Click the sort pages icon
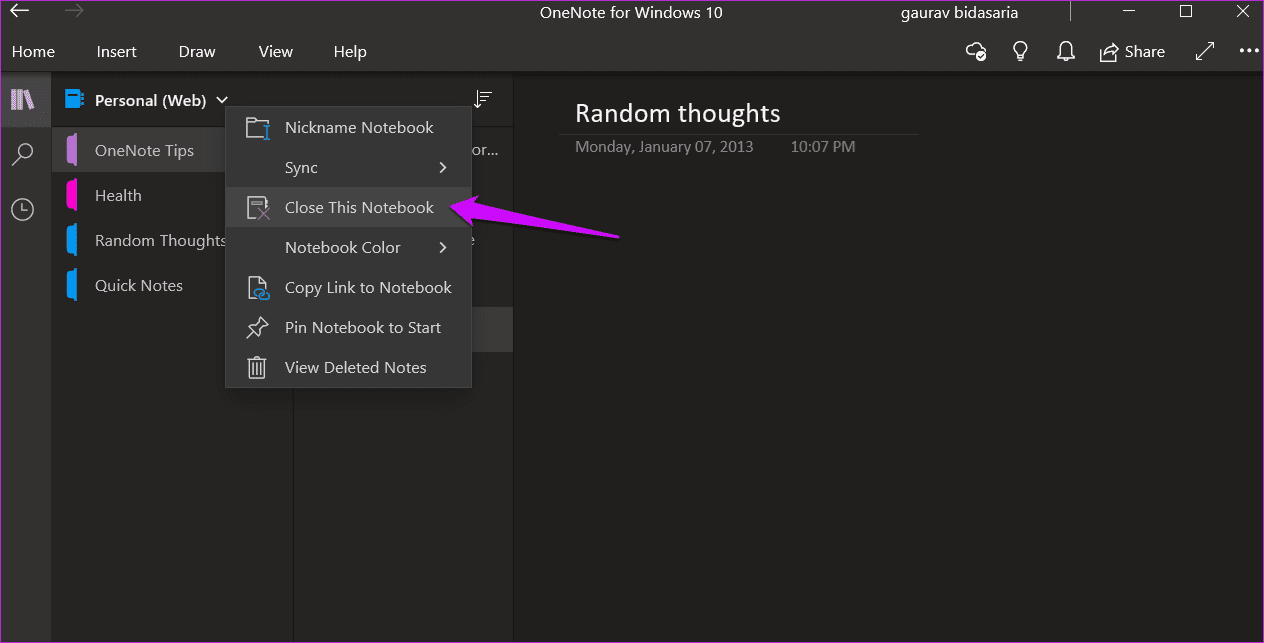The width and height of the screenshot is (1264, 643). point(483,99)
